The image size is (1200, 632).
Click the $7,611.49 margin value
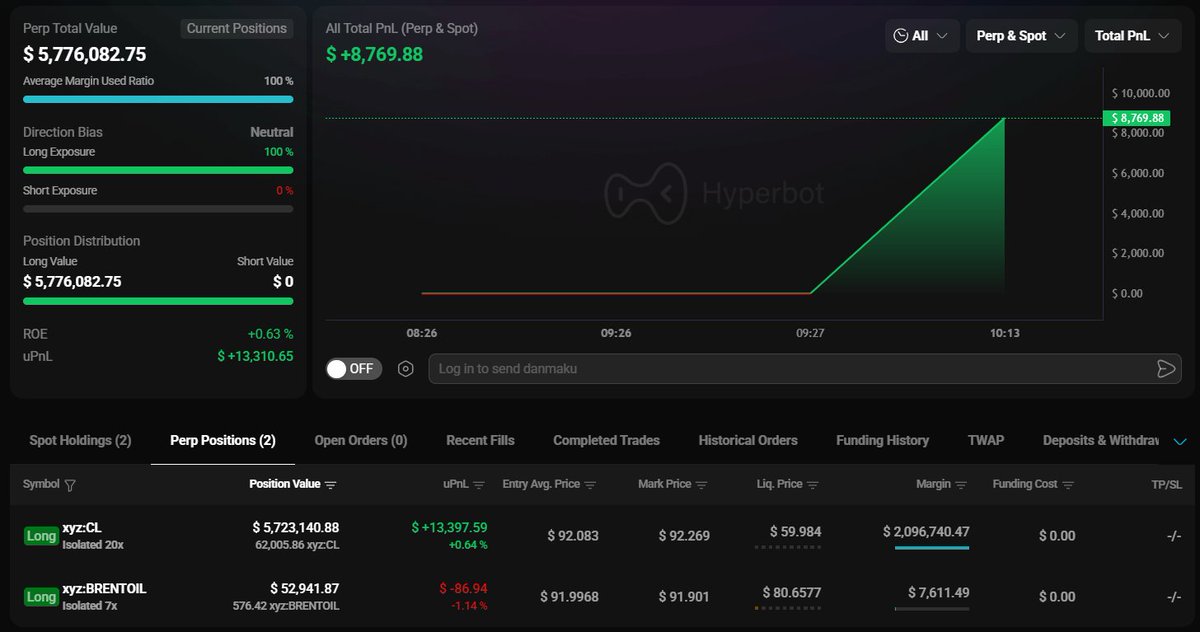938,593
